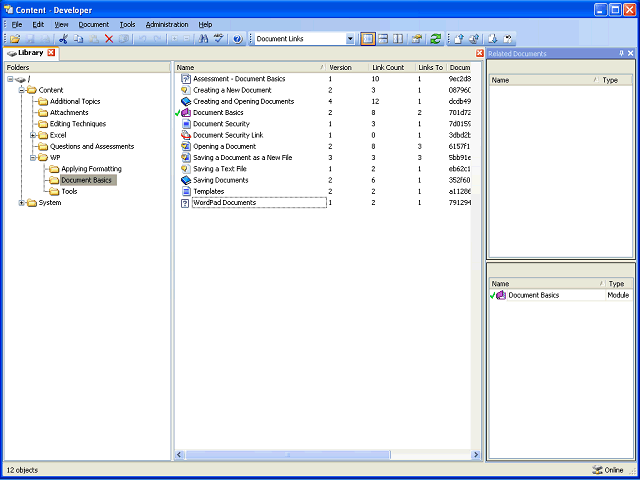Close the Related Documents panel
The width and height of the screenshot is (640, 480).
pos(631,53)
